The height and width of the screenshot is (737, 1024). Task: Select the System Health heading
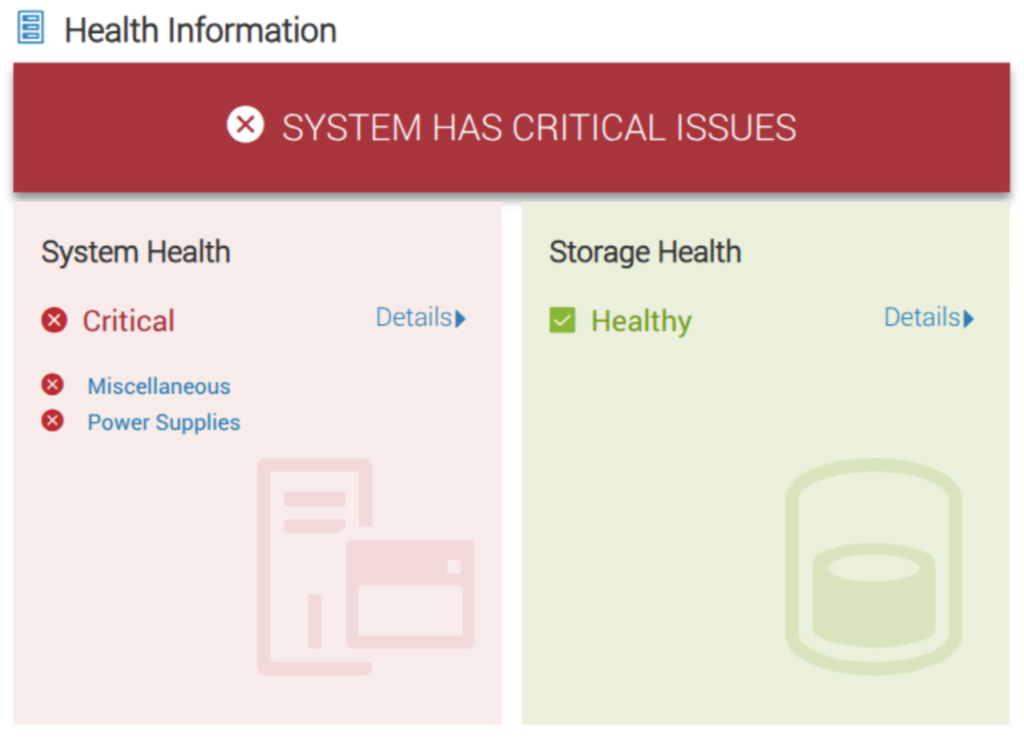(x=136, y=253)
